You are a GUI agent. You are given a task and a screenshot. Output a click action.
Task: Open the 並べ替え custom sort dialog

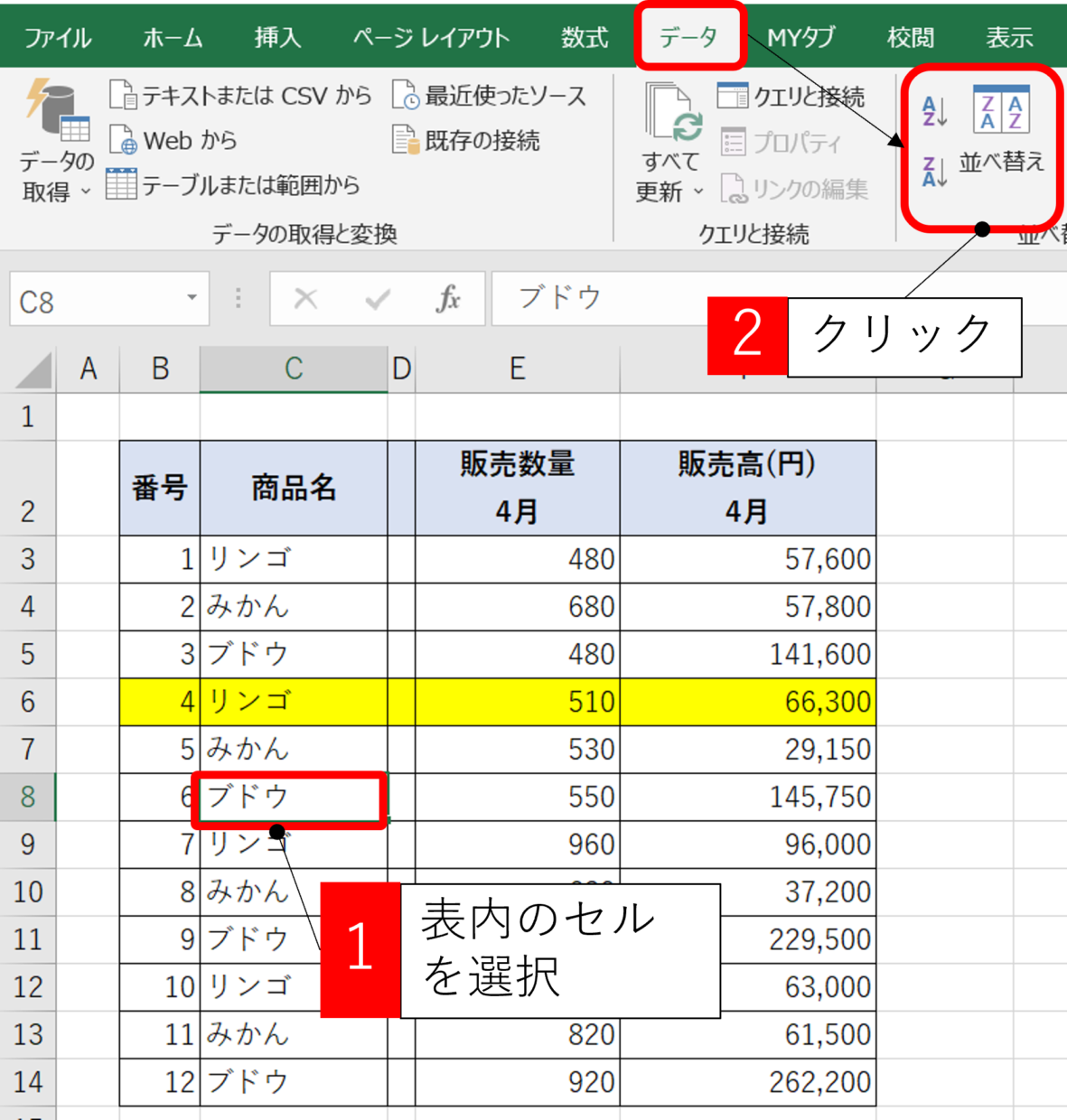point(1001,128)
